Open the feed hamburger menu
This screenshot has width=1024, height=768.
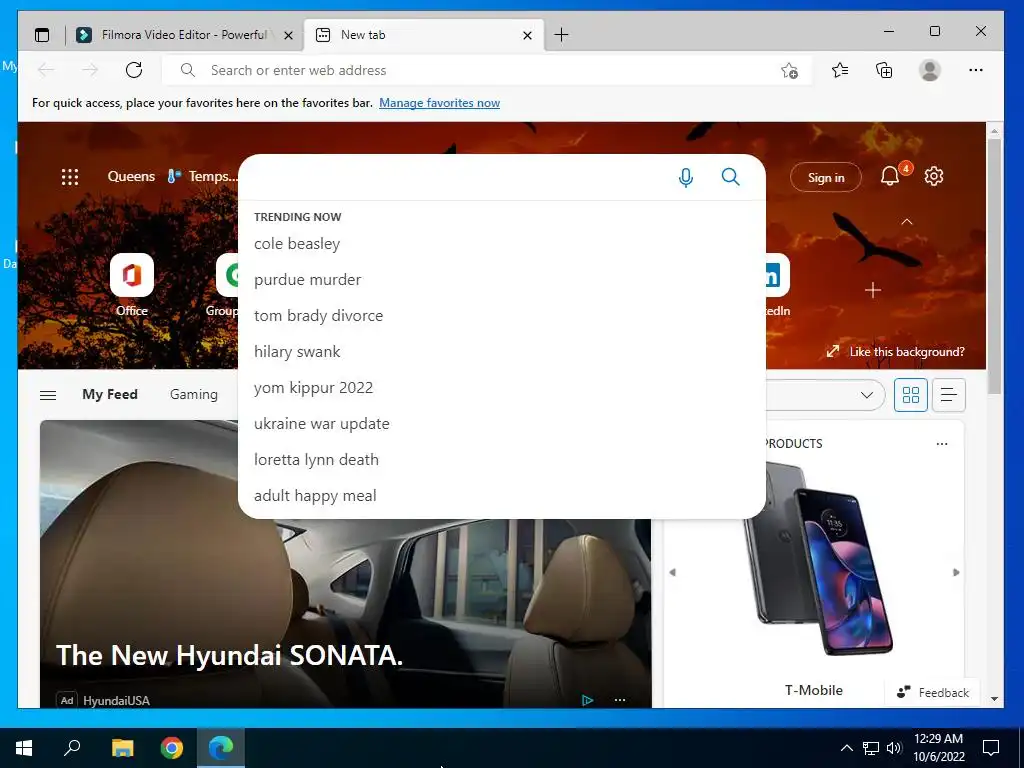coord(48,395)
